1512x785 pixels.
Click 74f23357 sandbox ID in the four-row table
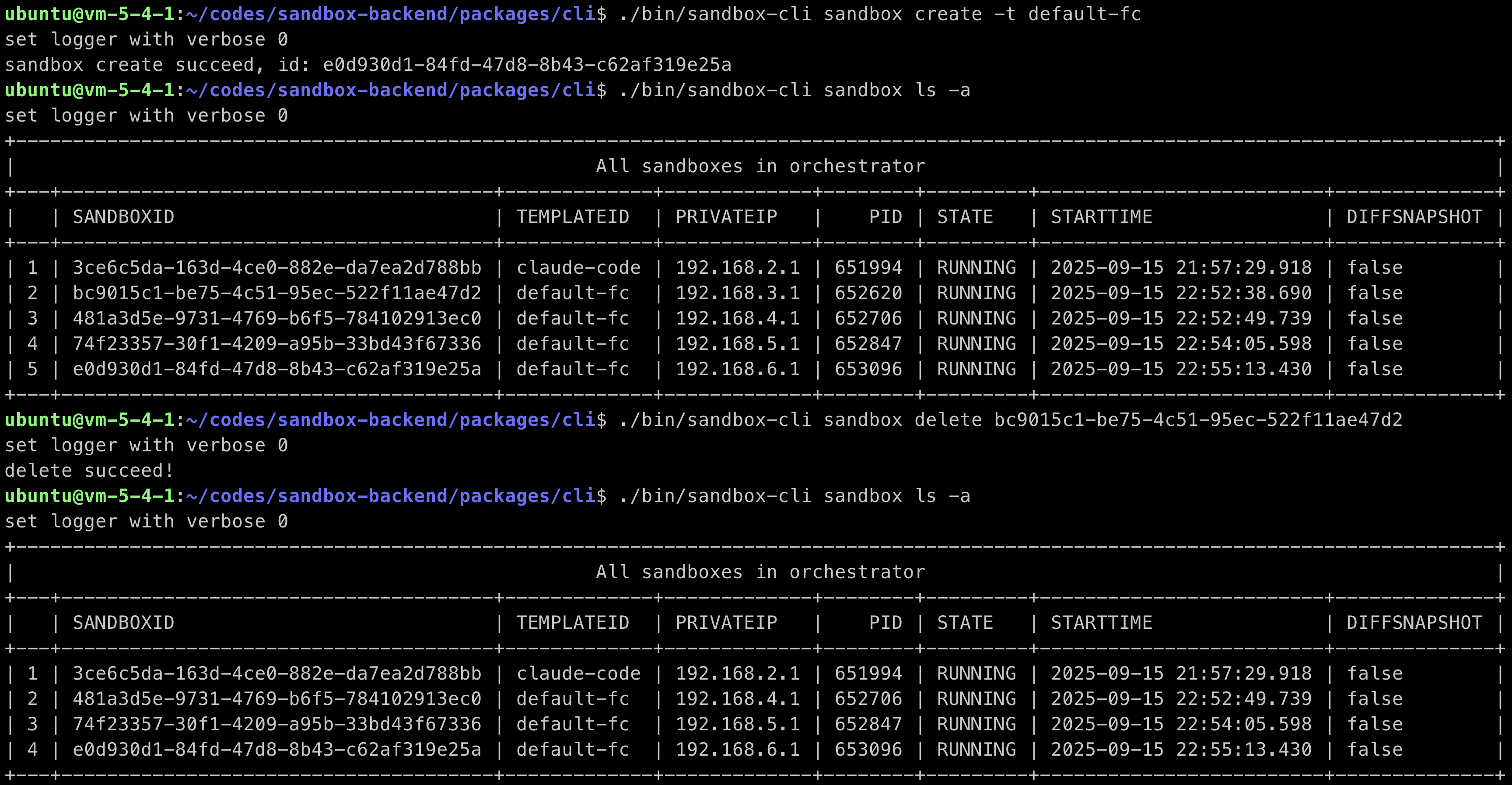[277, 724]
